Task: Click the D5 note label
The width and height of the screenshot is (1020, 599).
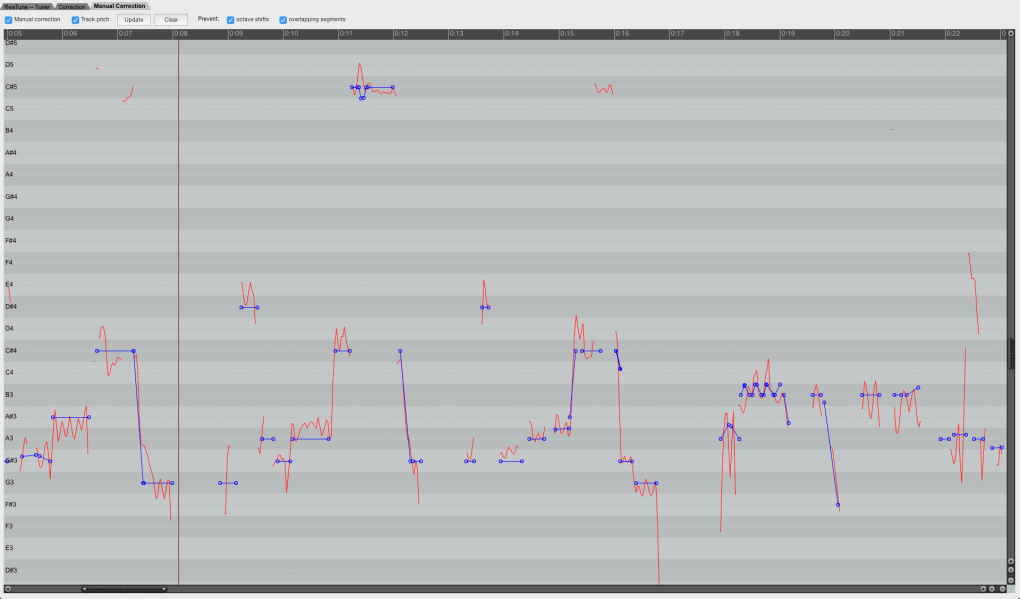Action: click(x=9, y=65)
